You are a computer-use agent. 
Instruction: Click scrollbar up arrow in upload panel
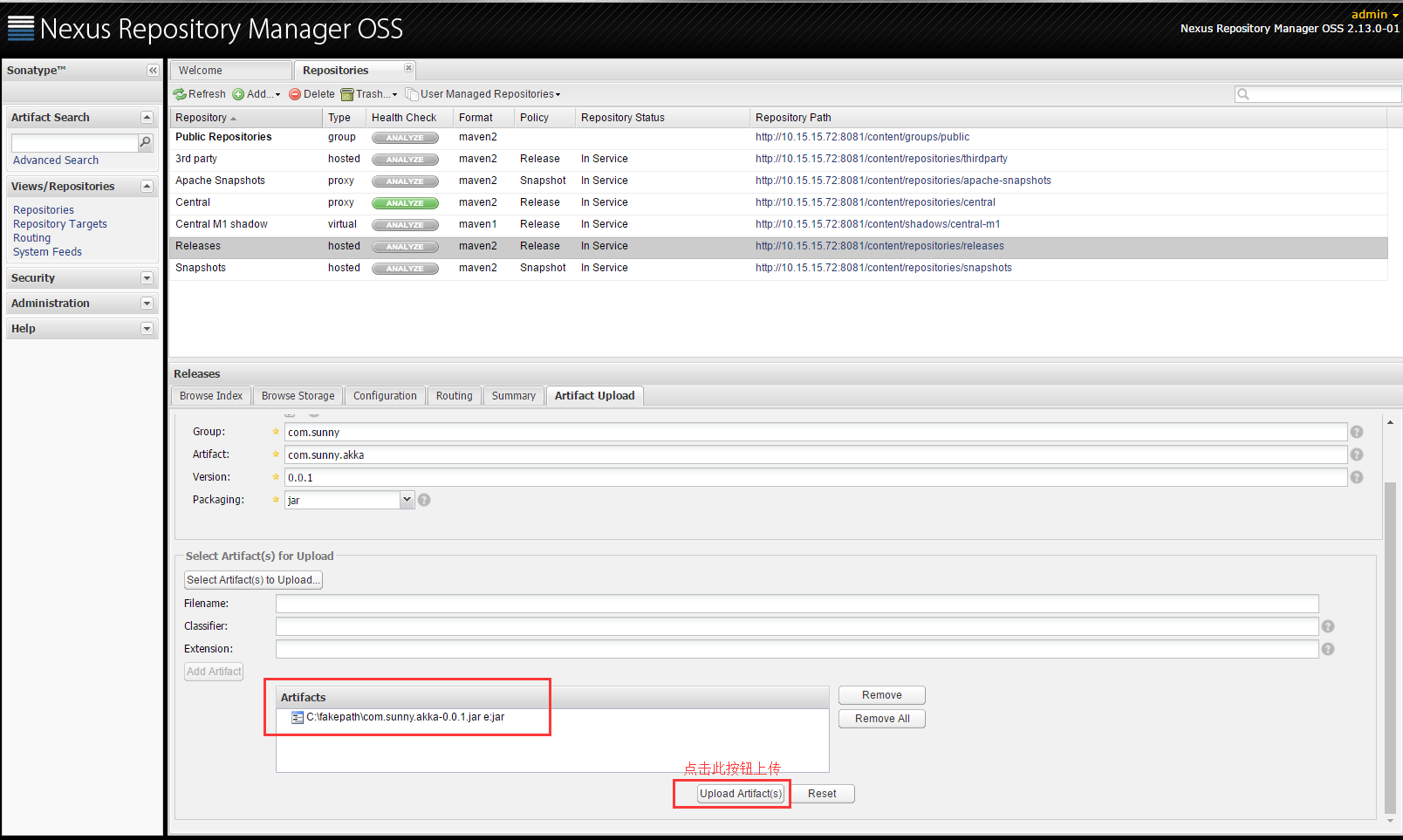[1391, 423]
